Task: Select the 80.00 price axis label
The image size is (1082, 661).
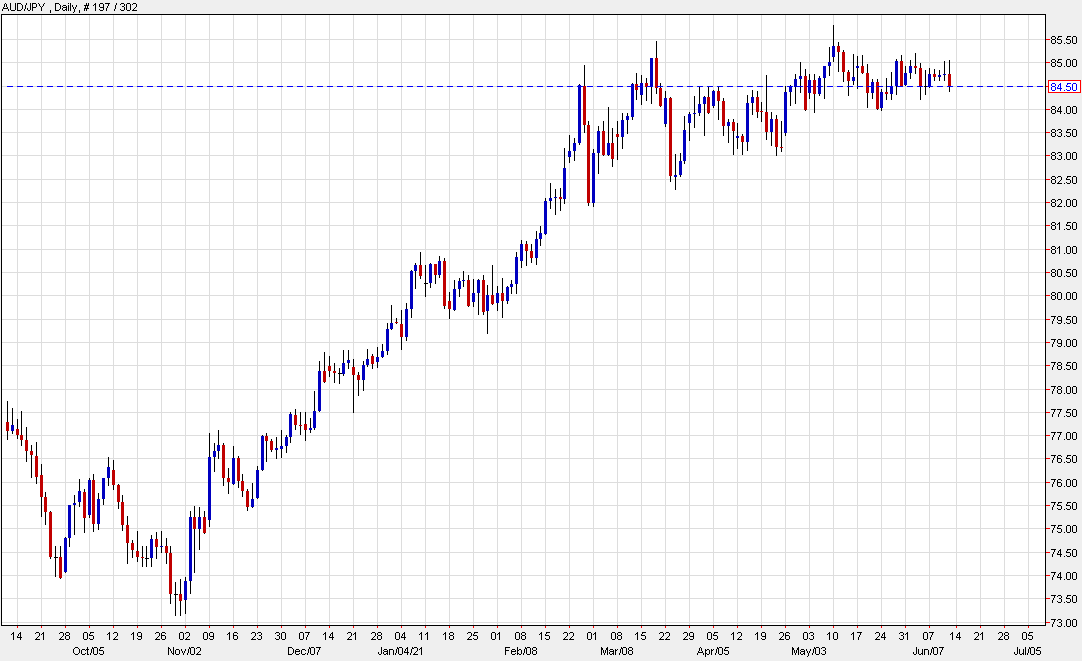Action: pyautogui.click(x=1062, y=297)
